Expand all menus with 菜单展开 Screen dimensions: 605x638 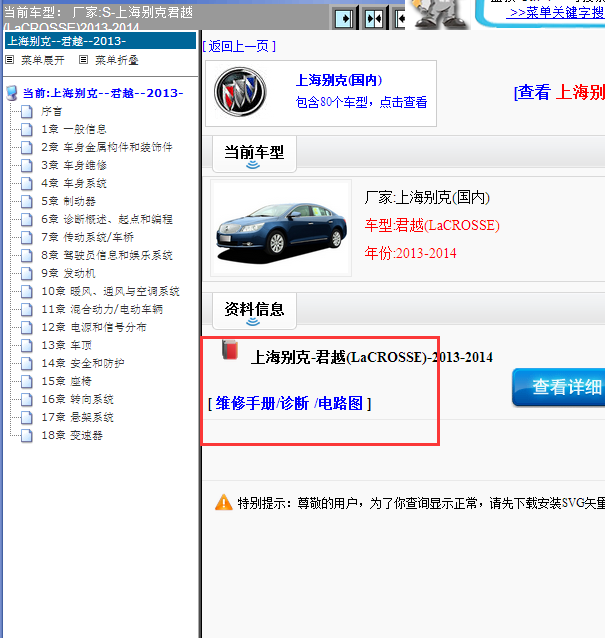click(43, 60)
